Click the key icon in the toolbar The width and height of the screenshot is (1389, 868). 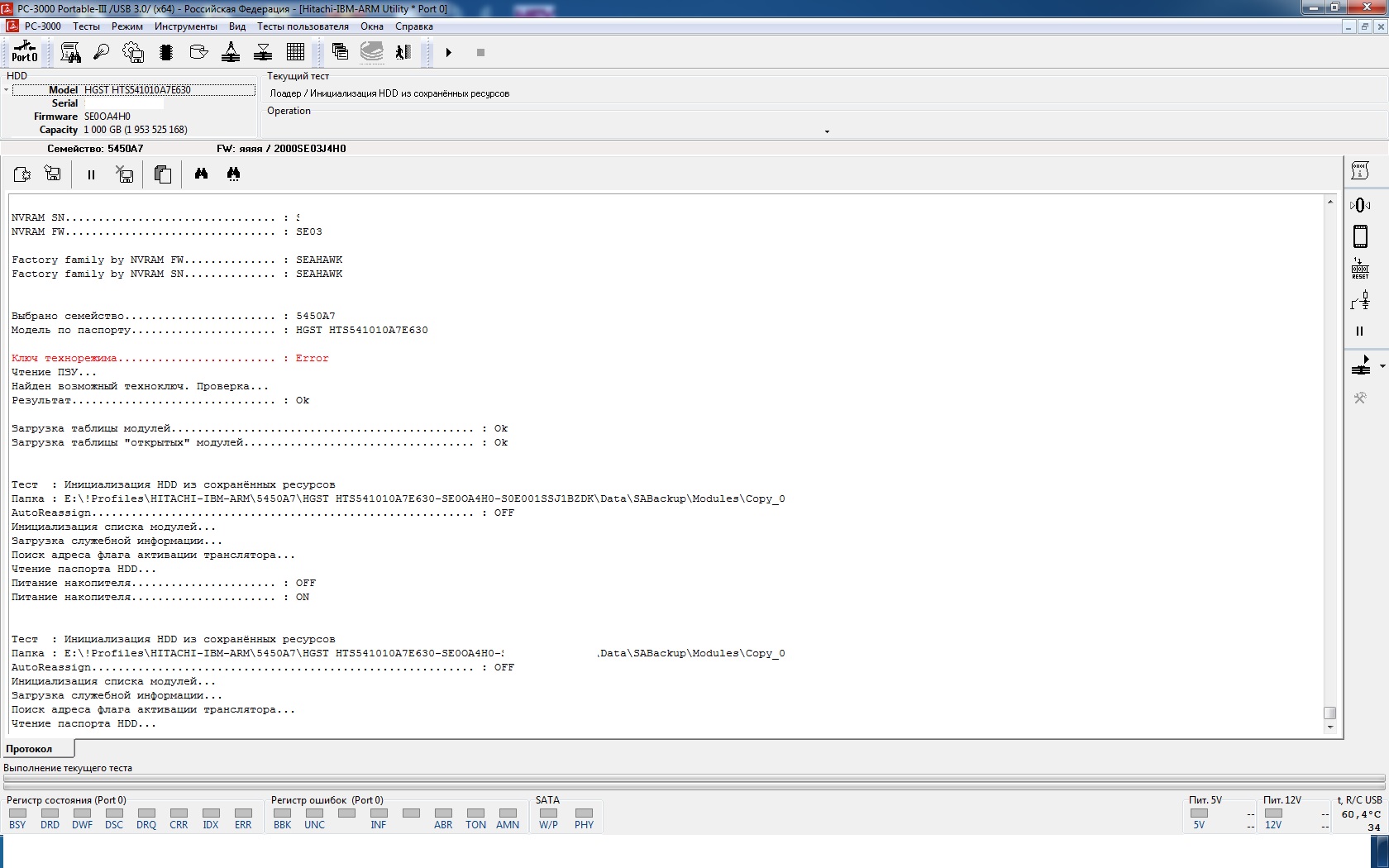click(102, 52)
